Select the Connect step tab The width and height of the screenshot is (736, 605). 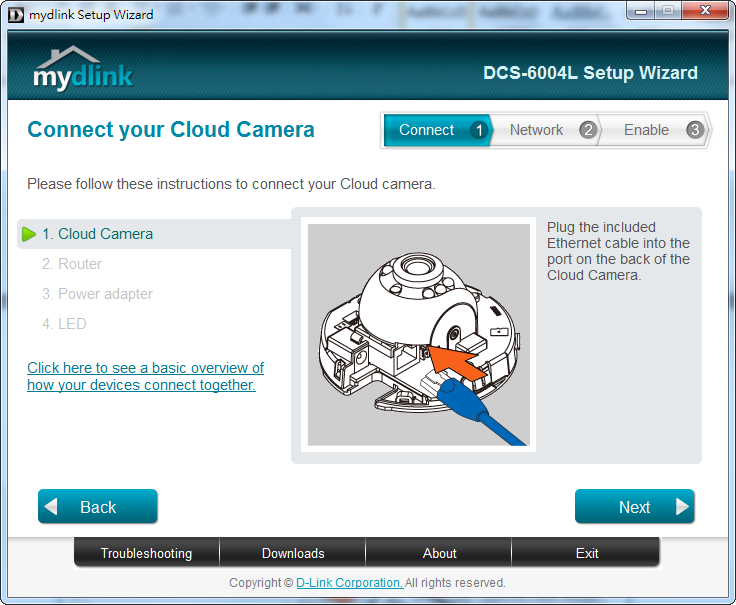point(426,130)
